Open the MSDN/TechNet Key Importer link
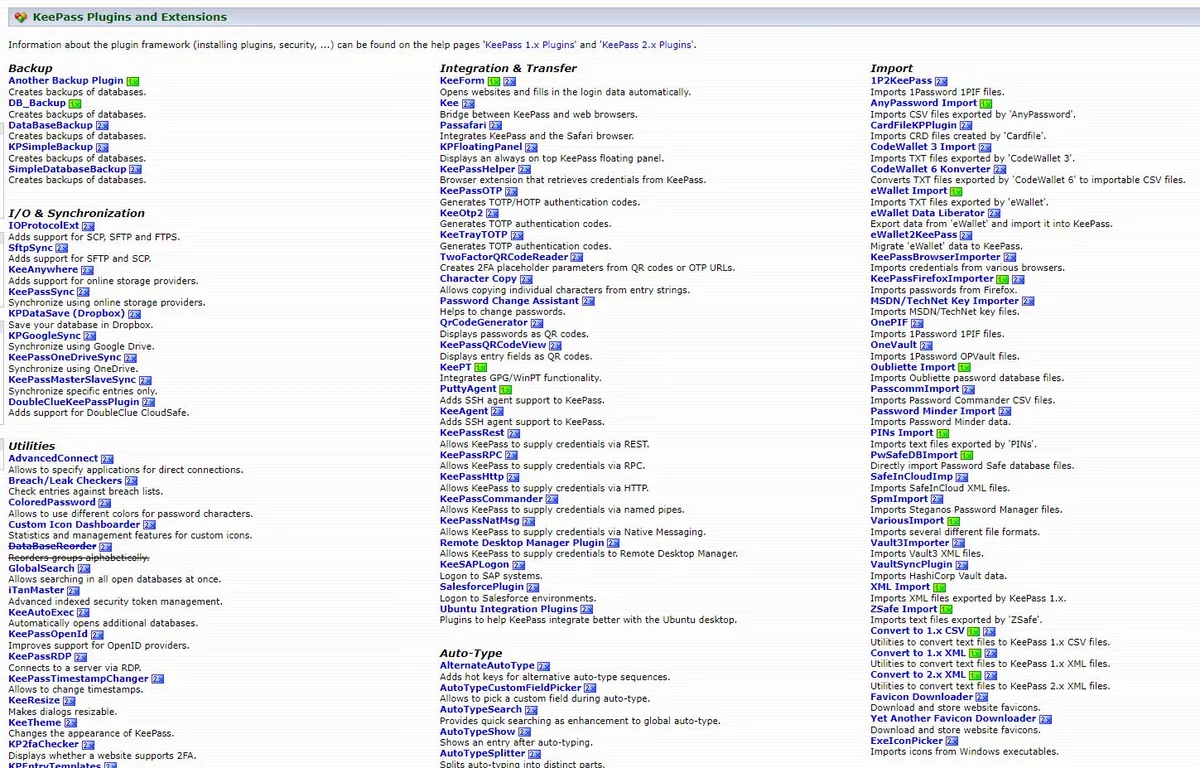The width and height of the screenshot is (1200, 768). pos(944,301)
